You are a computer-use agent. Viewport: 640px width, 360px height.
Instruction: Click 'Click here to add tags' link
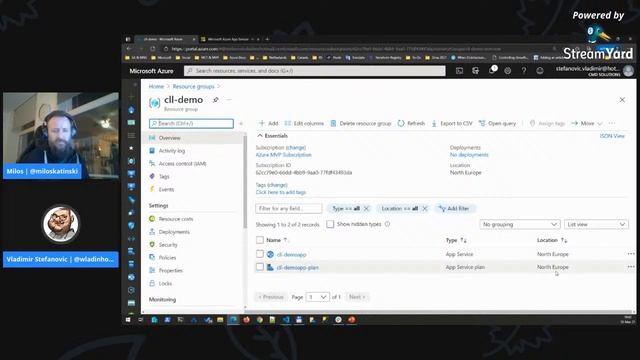point(281,192)
